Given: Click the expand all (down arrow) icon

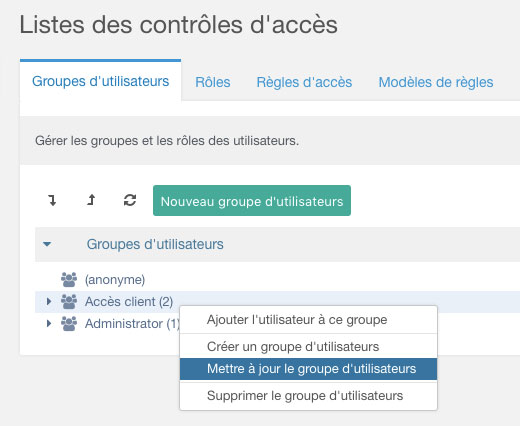Looking at the screenshot, I should pyautogui.click(x=52, y=200).
